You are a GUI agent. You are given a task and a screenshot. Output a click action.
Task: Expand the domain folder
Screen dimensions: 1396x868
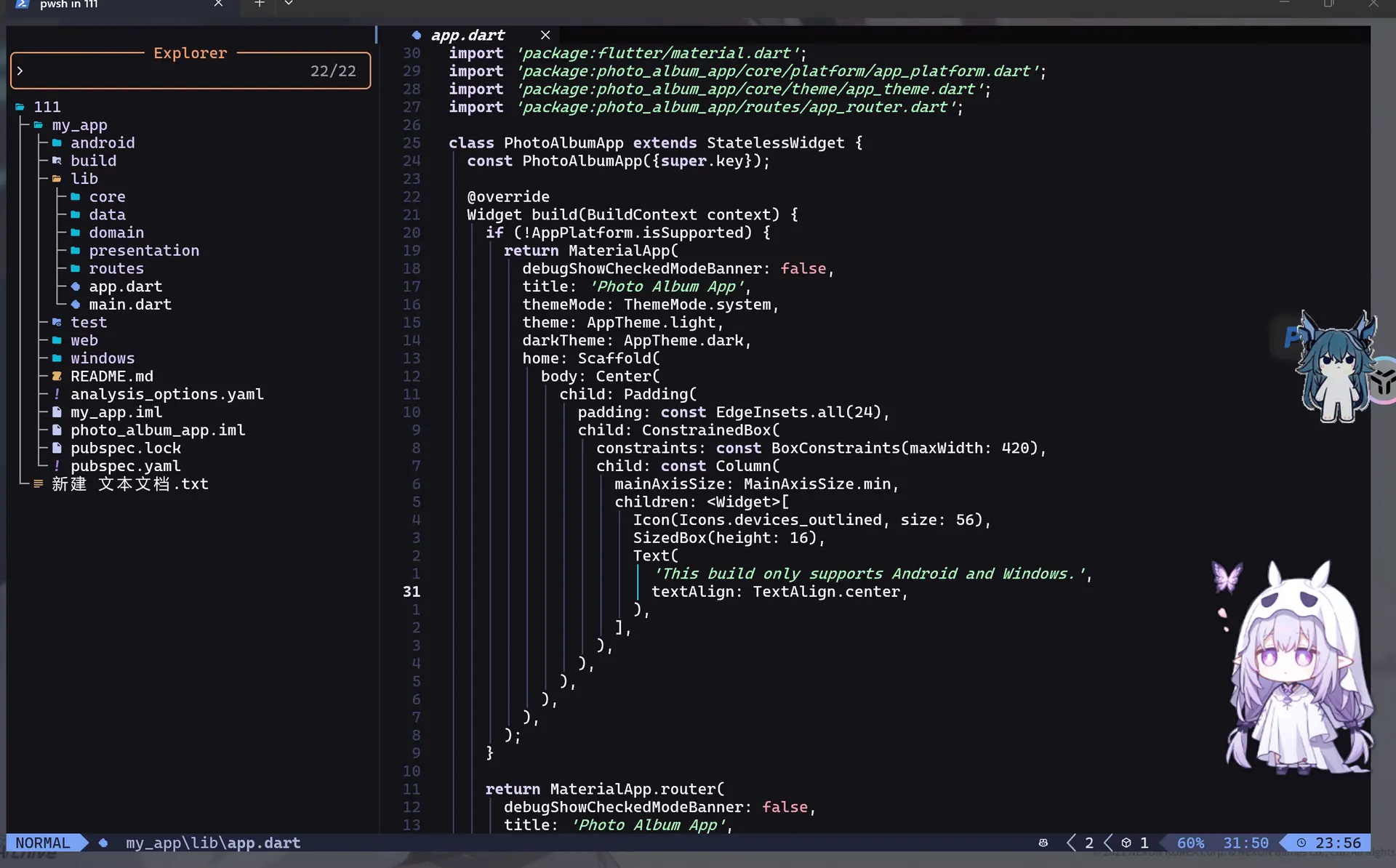tap(116, 233)
